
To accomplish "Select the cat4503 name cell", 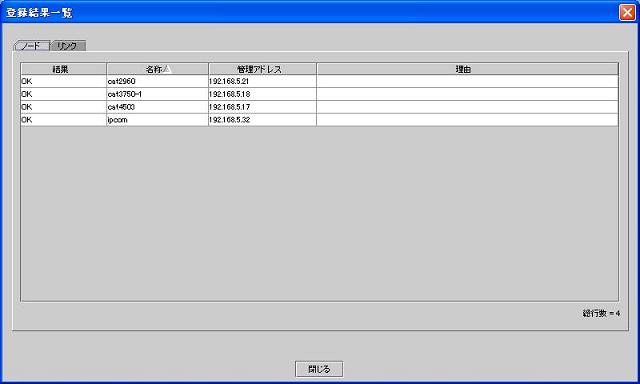I will (x=158, y=107).
